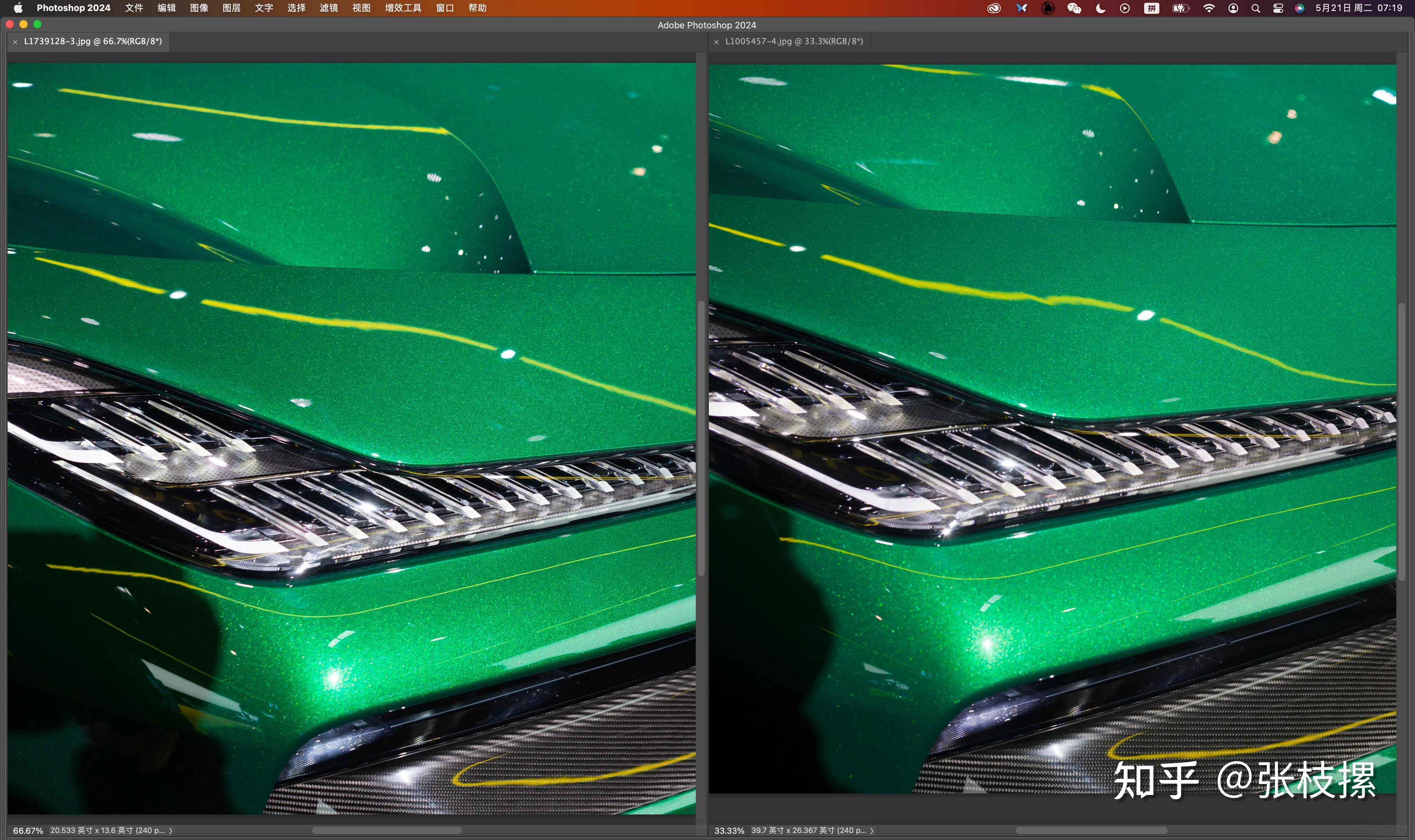Open the 图像 (Image) menu
Viewport: 1415px width, 840px height.
(199, 8)
